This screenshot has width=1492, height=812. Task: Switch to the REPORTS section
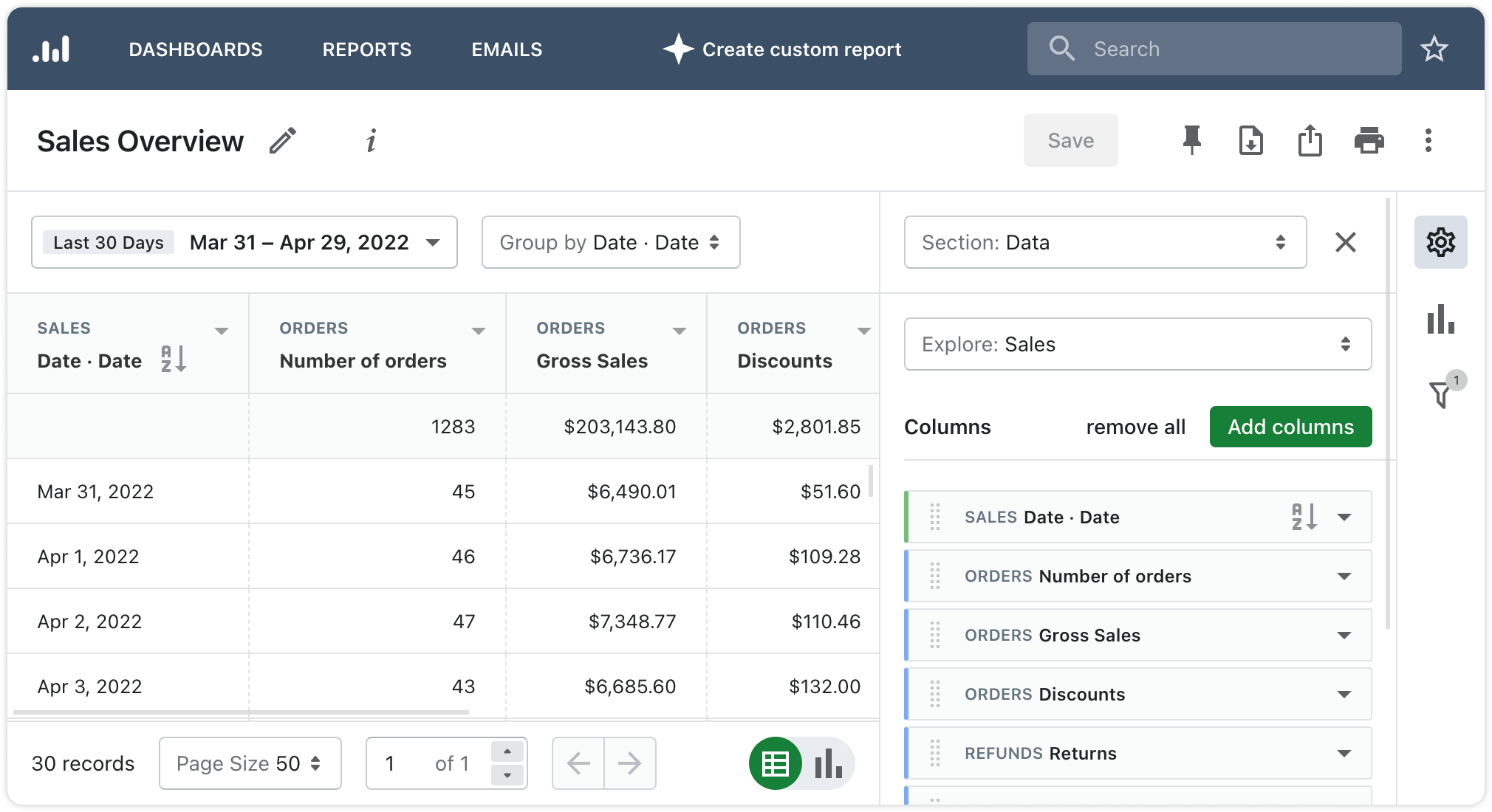pos(366,49)
